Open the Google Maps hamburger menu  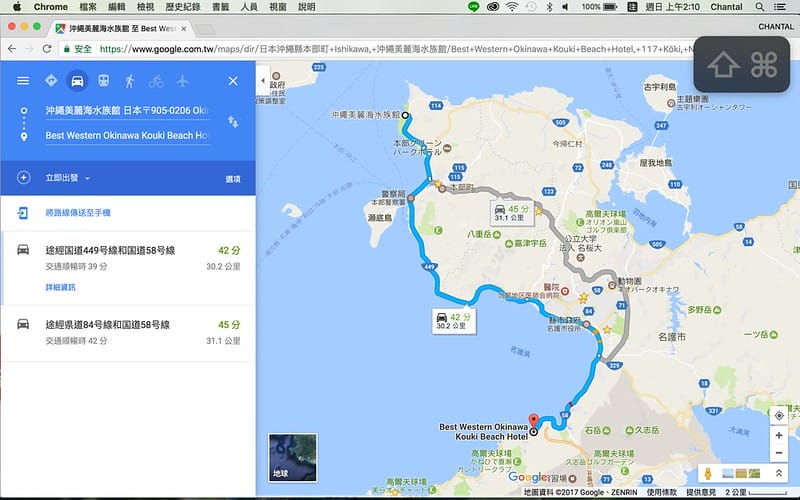tap(23, 81)
